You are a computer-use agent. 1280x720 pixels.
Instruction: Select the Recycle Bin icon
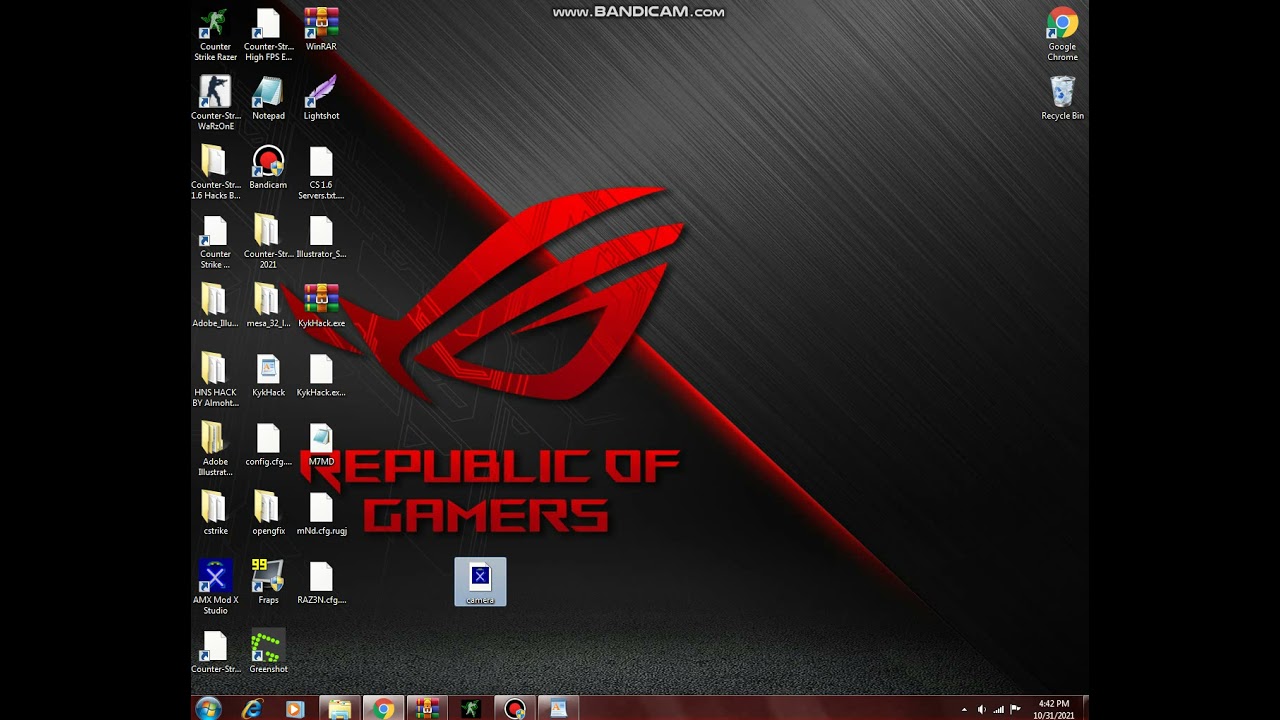tap(1062, 98)
